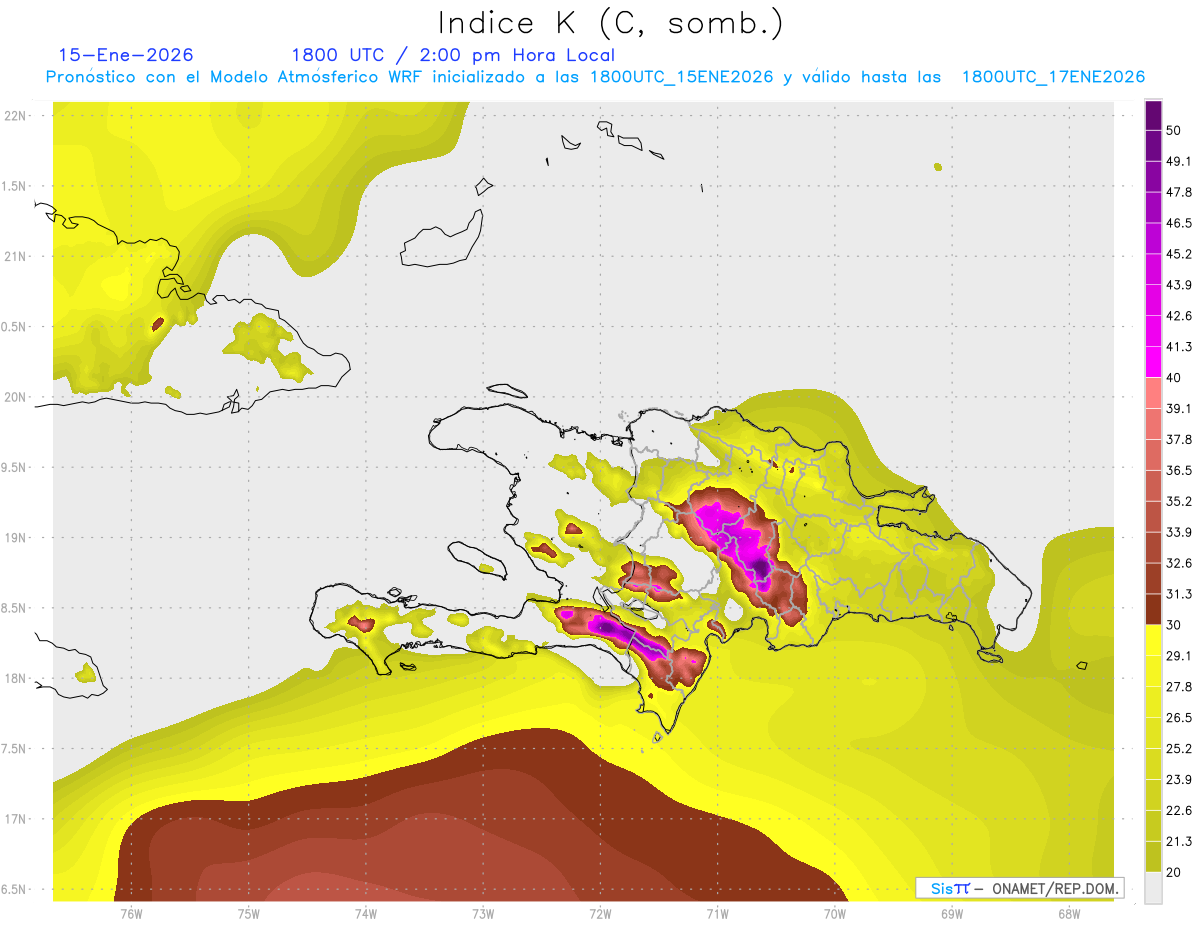1200x927 pixels.
Task: Click the longitude axis label "76W"
Action: [x=131, y=914]
